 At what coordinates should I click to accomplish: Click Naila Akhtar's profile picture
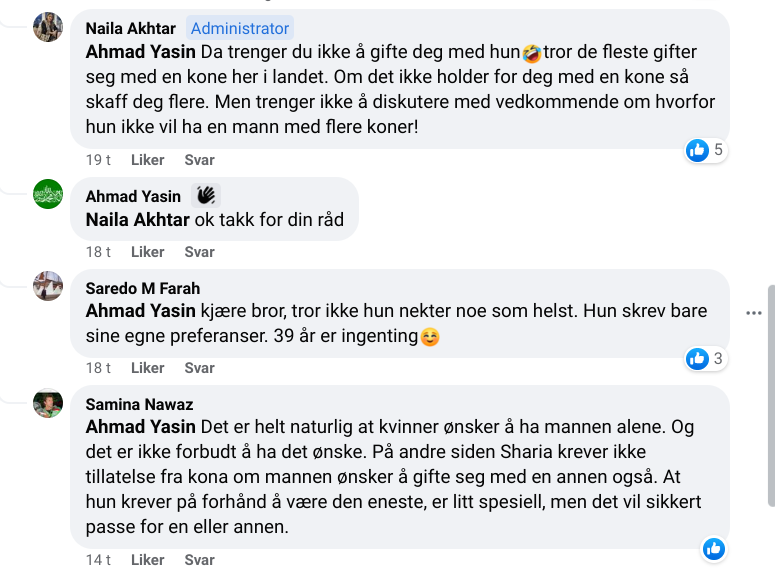[48, 27]
